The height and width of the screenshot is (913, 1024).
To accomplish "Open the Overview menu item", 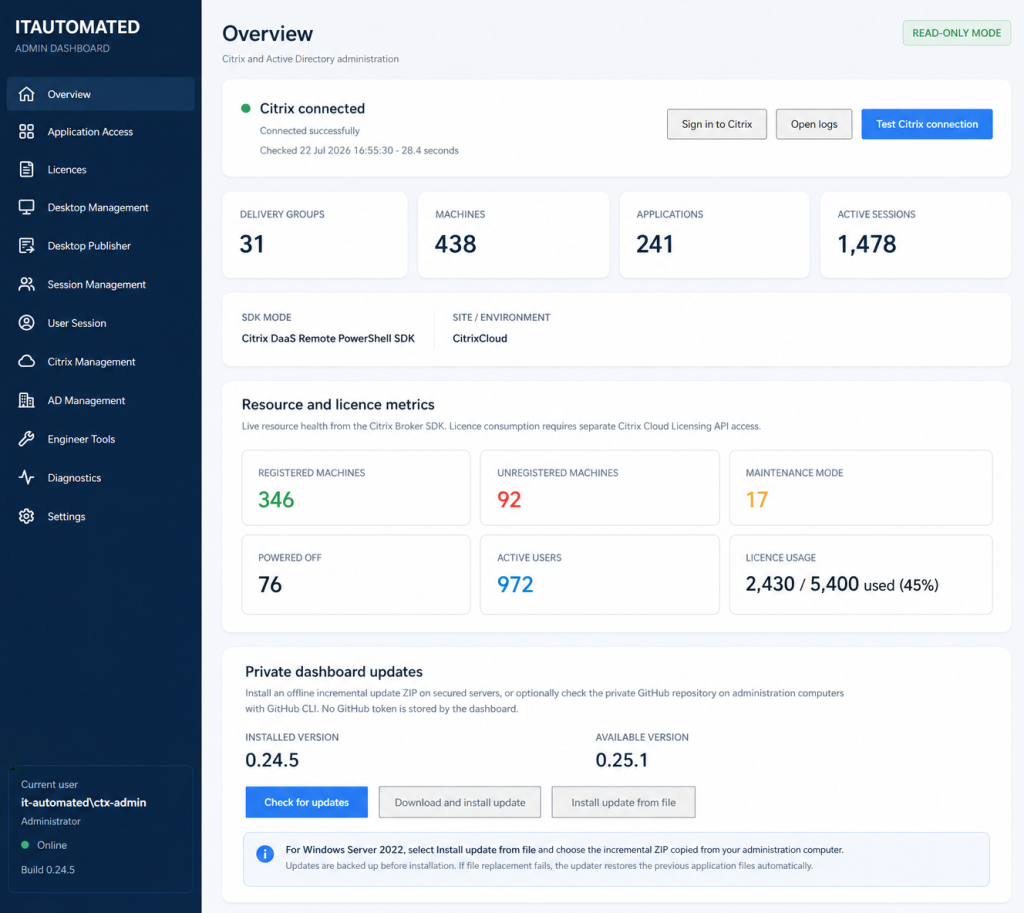I will point(101,94).
